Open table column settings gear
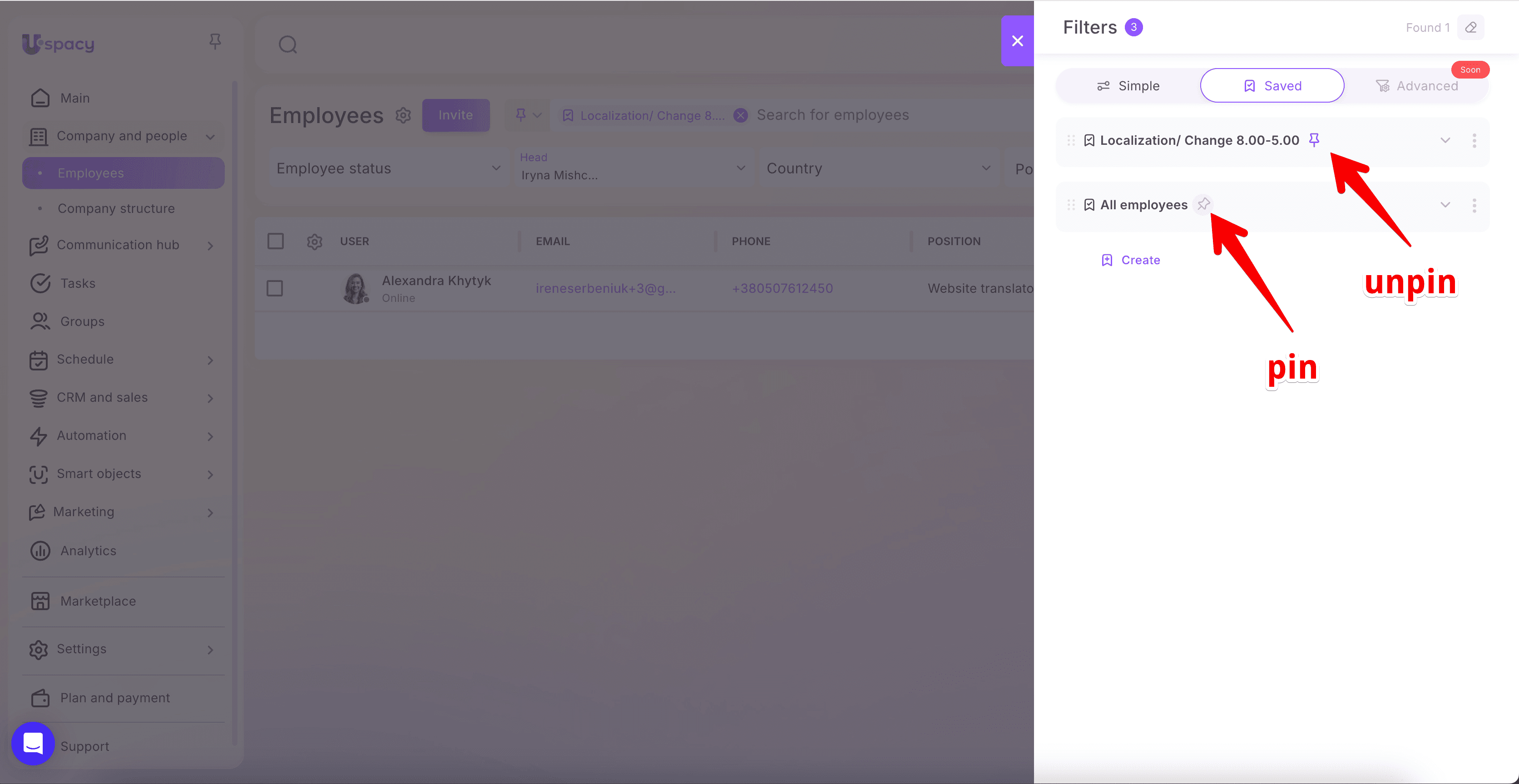The width and height of the screenshot is (1519, 784). click(x=315, y=242)
